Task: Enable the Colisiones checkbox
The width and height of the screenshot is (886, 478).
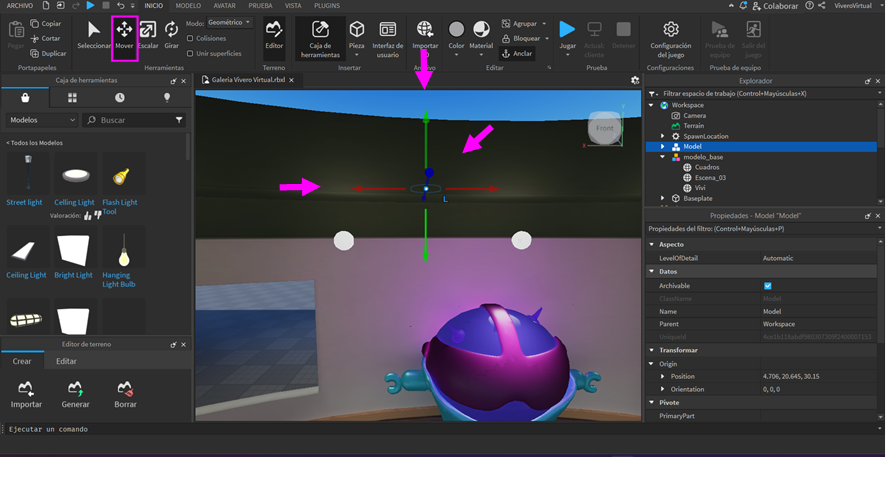Action: [191, 39]
